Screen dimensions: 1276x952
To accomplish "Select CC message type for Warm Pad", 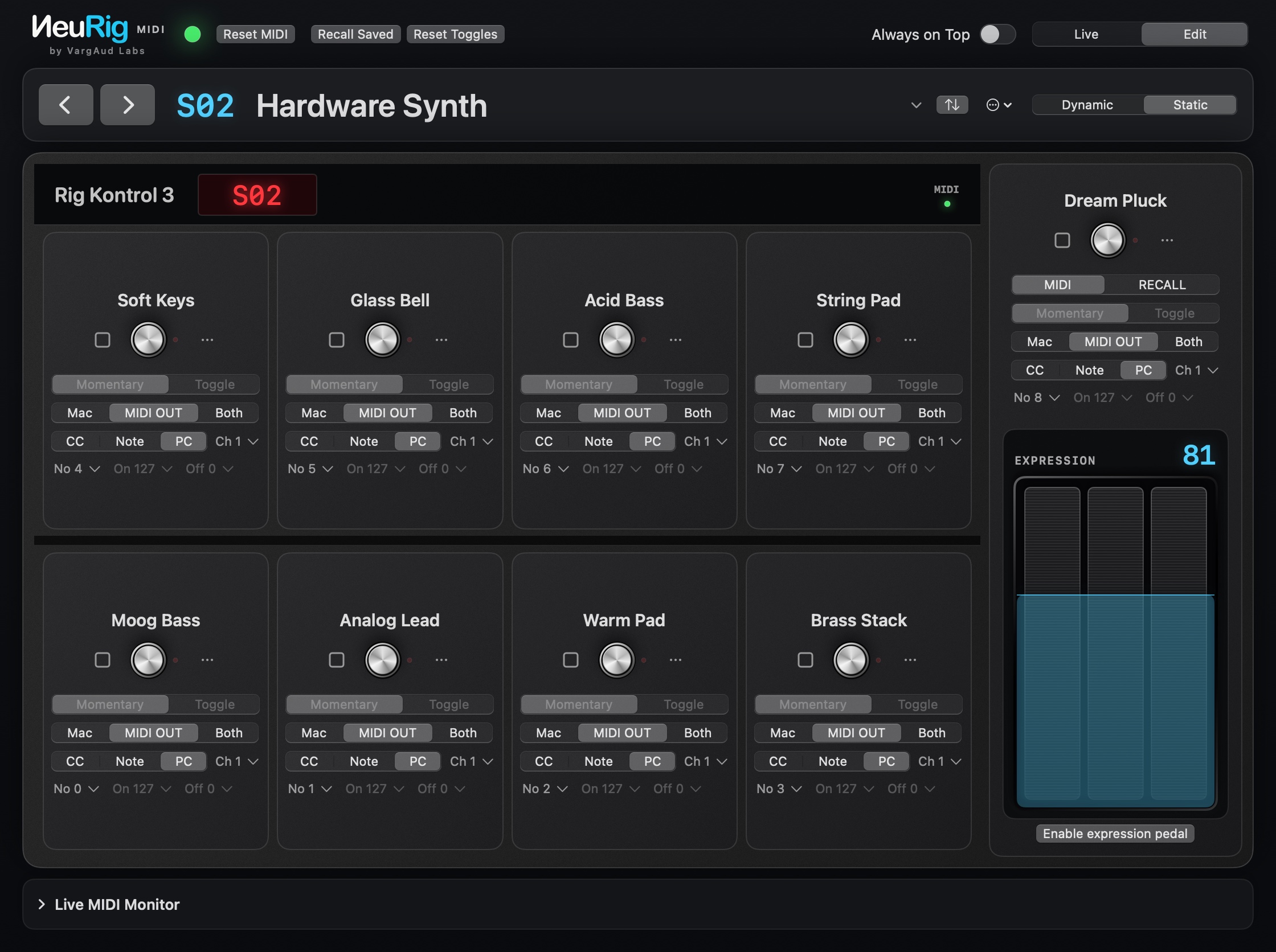I will pyautogui.click(x=544, y=761).
